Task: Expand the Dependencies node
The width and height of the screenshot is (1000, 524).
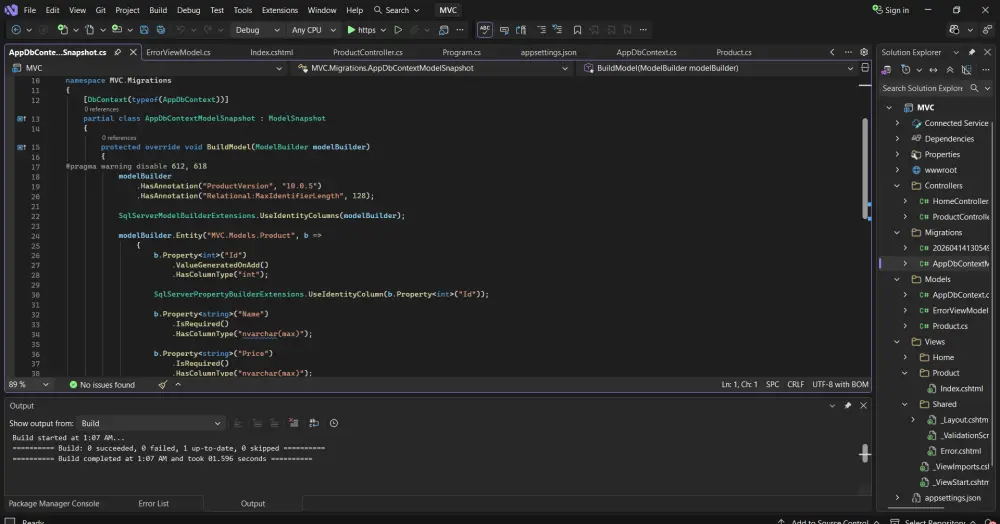Action: (897, 139)
